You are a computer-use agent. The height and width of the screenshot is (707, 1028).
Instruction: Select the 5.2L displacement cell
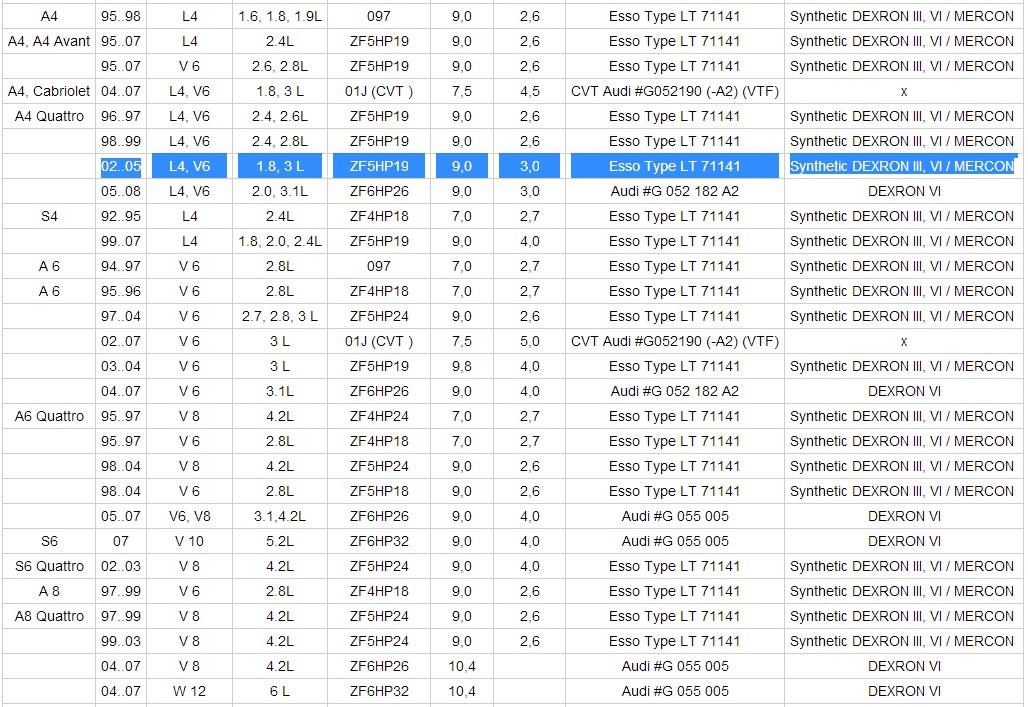click(280, 541)
